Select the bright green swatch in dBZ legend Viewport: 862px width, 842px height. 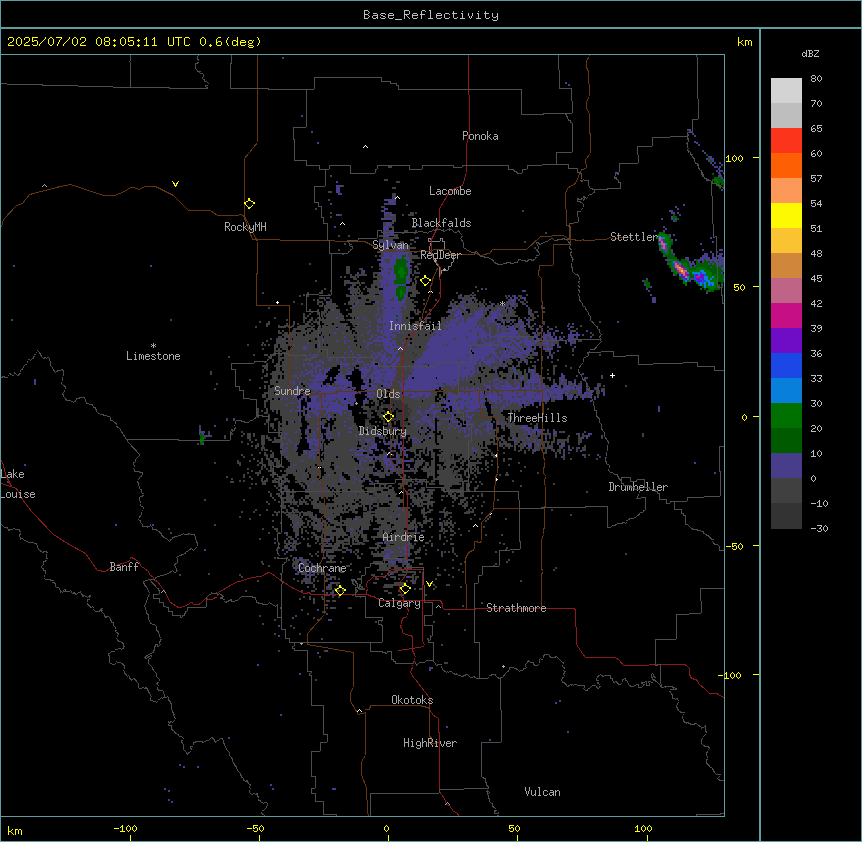click(x=786, y=416)
